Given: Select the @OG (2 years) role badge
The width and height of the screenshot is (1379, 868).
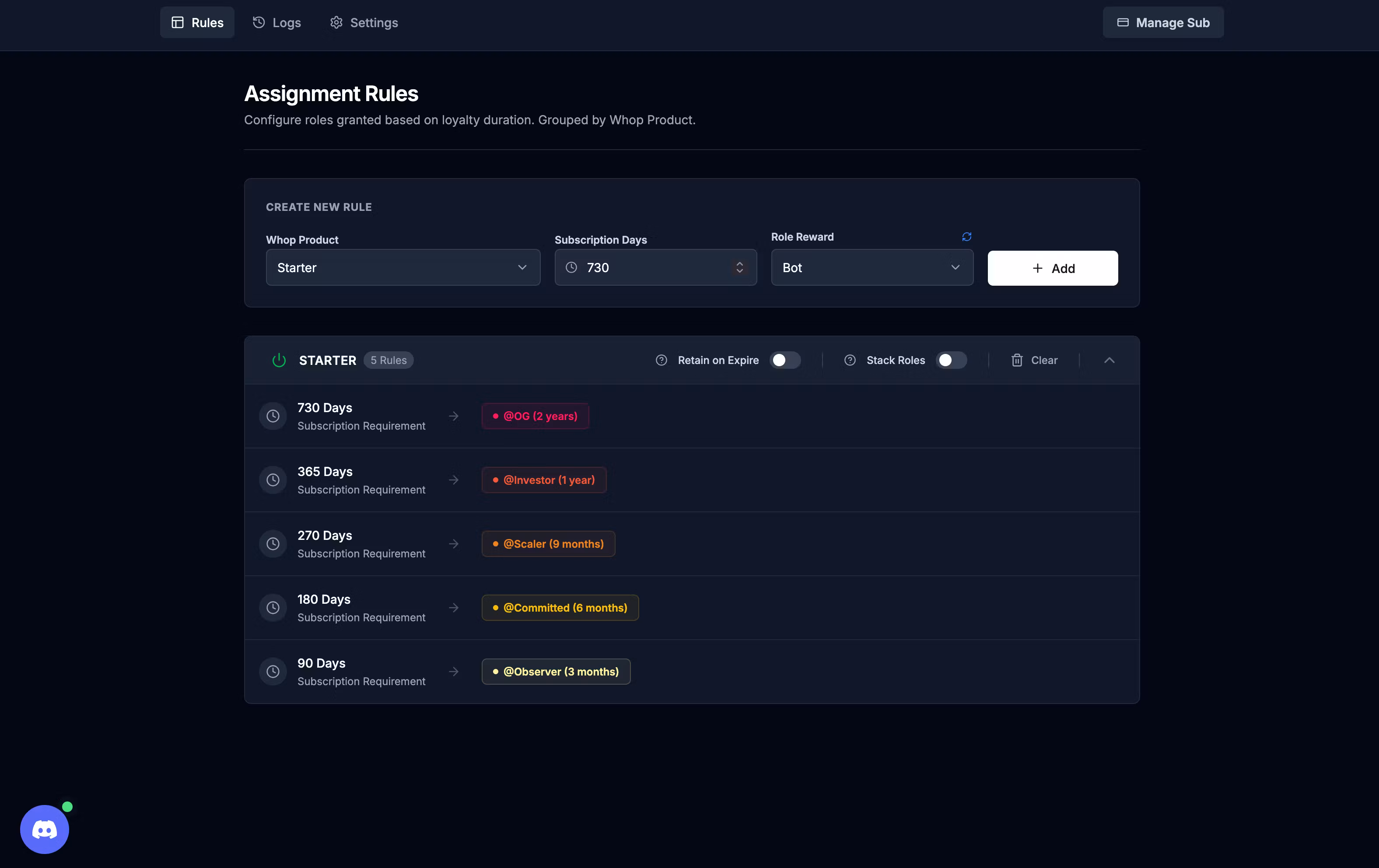Looking at the screenshot, I should pyautogui.click(x=535, y=416).
